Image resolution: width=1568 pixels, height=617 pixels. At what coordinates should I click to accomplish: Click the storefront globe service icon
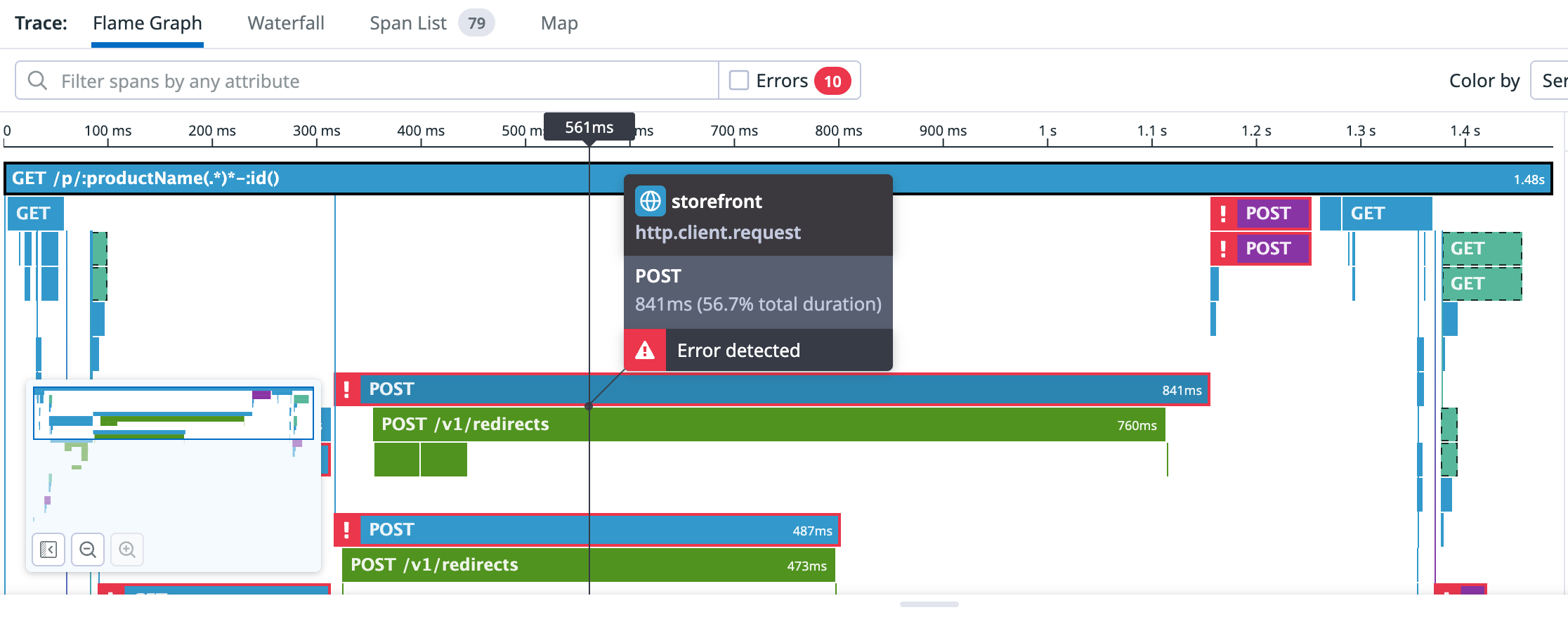(x=650, y=201)
